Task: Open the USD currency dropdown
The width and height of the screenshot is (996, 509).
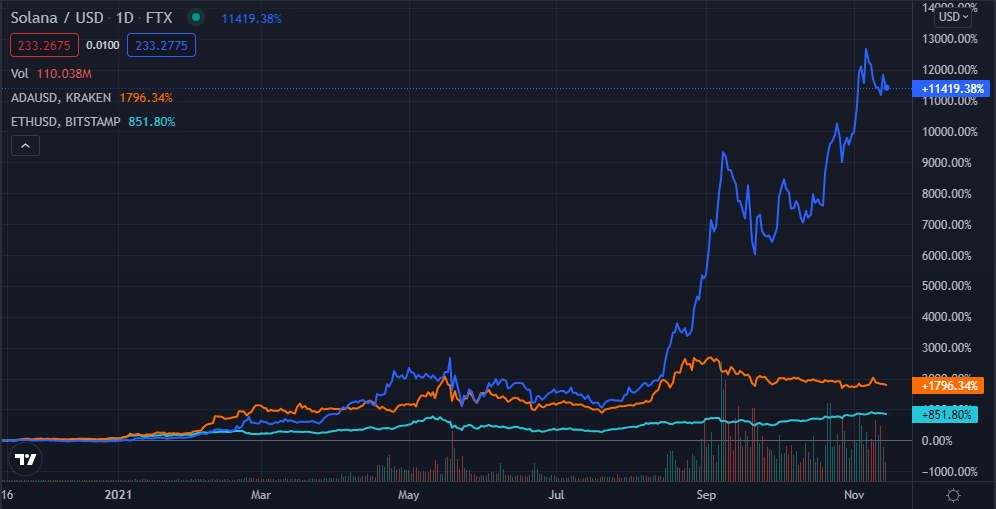Action: pos(952,17)
